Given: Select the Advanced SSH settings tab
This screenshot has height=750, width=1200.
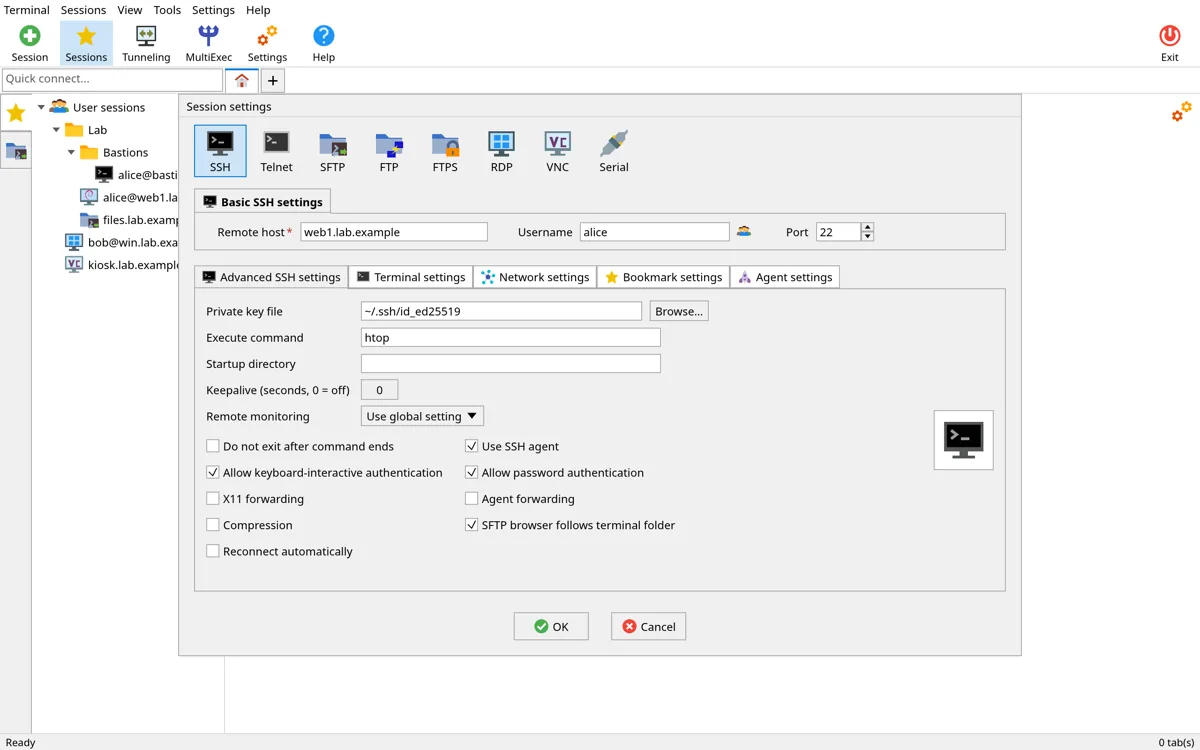Looking at the screenshot, I should (x=271, y=277).
